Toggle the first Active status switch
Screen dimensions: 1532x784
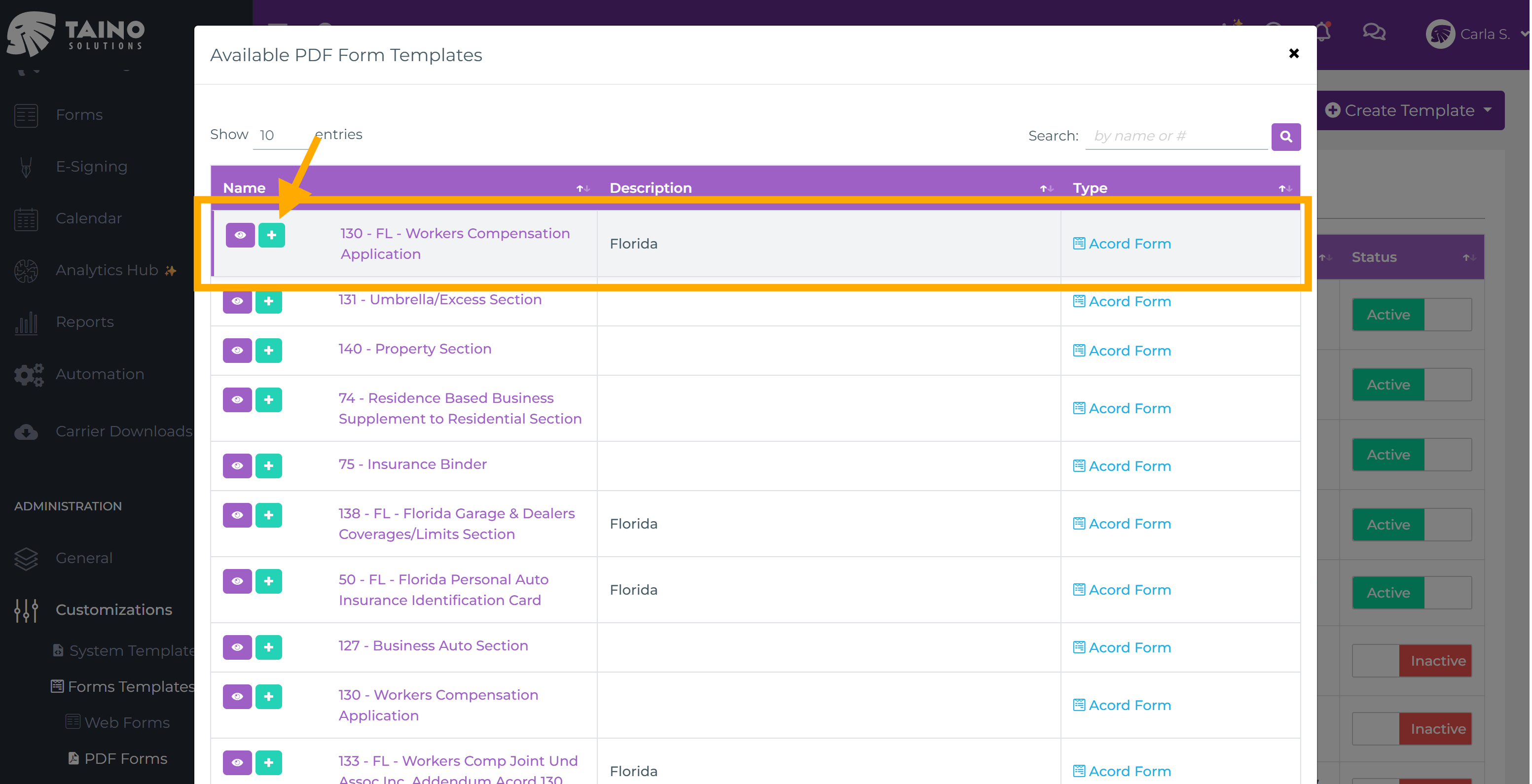1411,315
